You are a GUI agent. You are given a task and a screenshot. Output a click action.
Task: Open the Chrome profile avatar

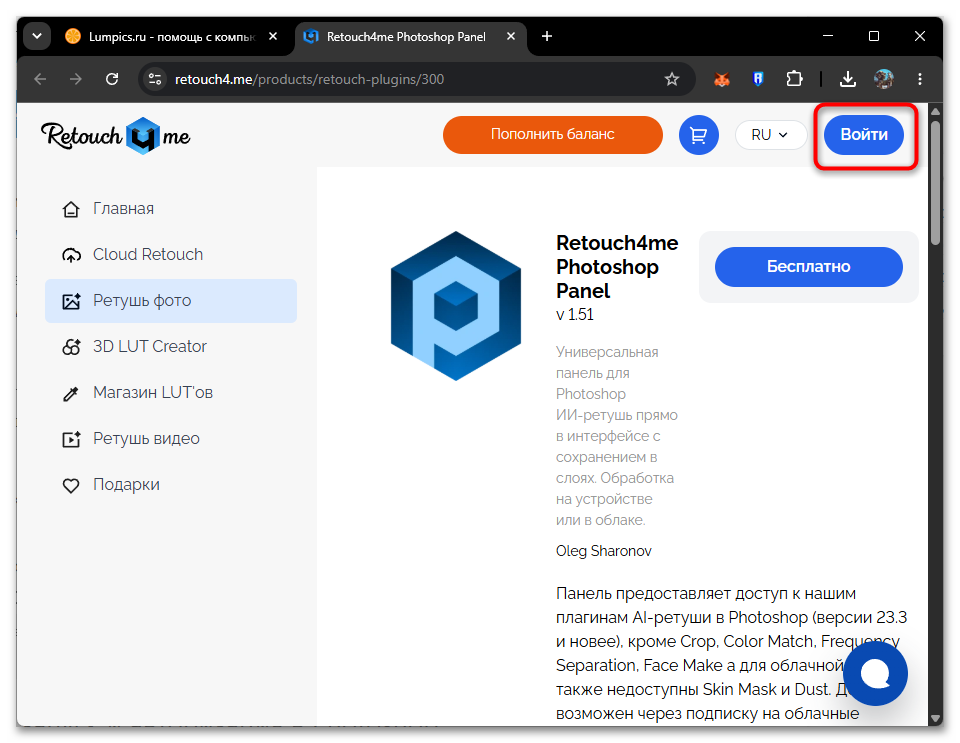883,79
